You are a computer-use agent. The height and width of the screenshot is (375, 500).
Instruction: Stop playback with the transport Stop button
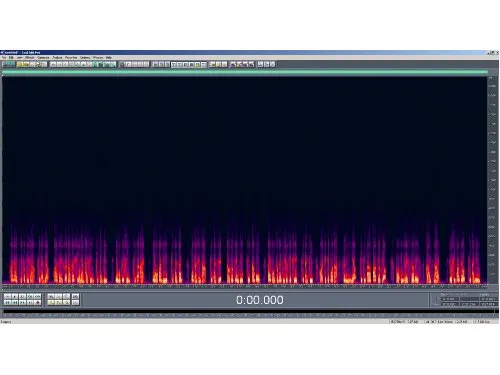coord(7,296)
